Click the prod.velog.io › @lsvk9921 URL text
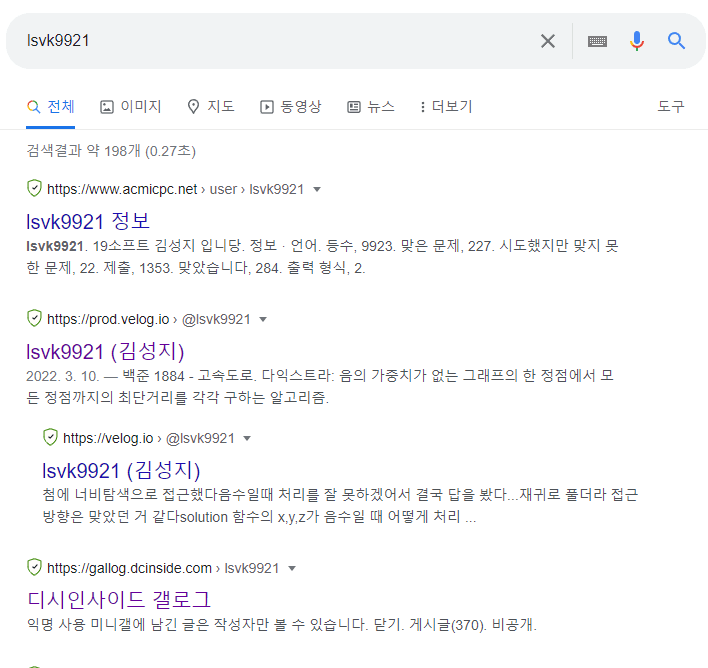708x668 pixels. pos(149,319)
